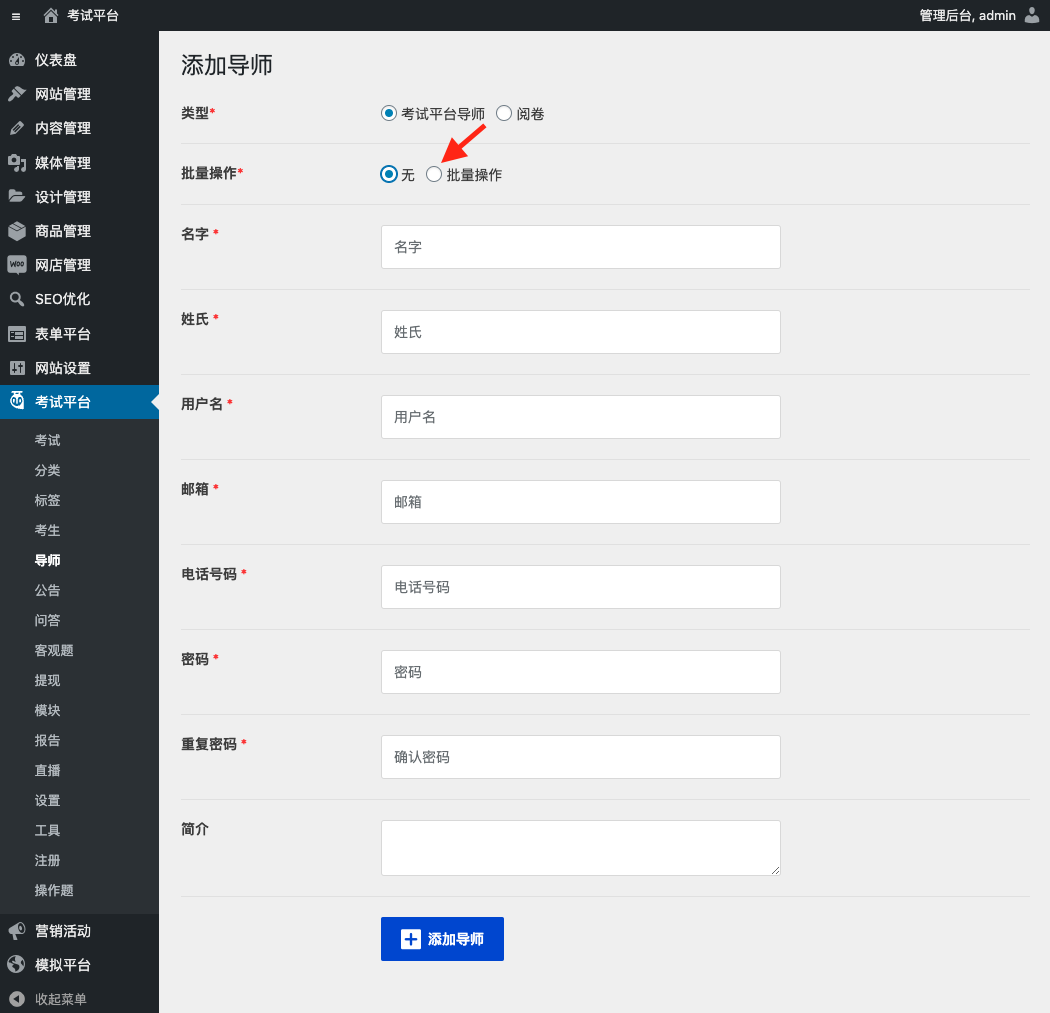Click the plus icon on 添加导师 button
1050x1013 pixels.
[x=410, y=939]
